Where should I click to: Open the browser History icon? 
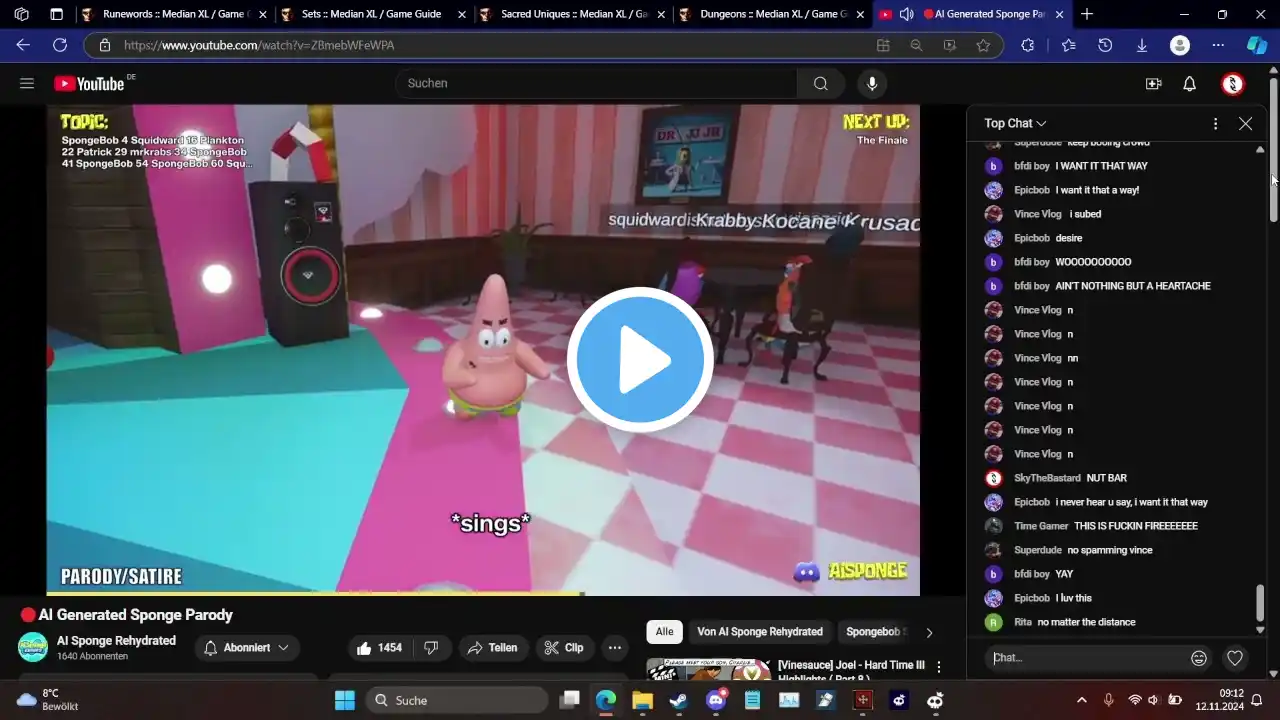click(x=1105, y=45)
